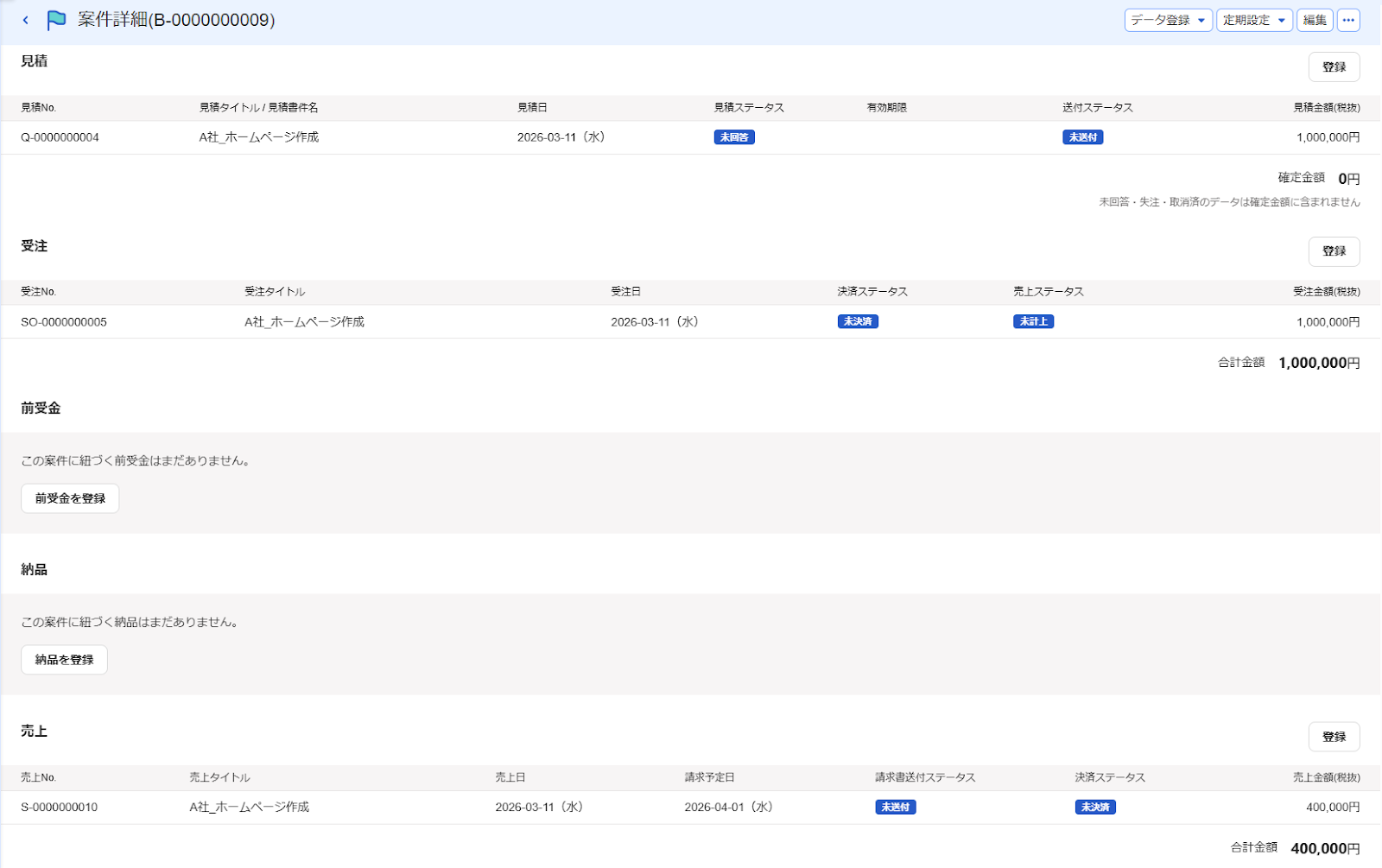Expand the 定期設定 dropdown
The image size is (1382, 868).
pos(1254,20)
